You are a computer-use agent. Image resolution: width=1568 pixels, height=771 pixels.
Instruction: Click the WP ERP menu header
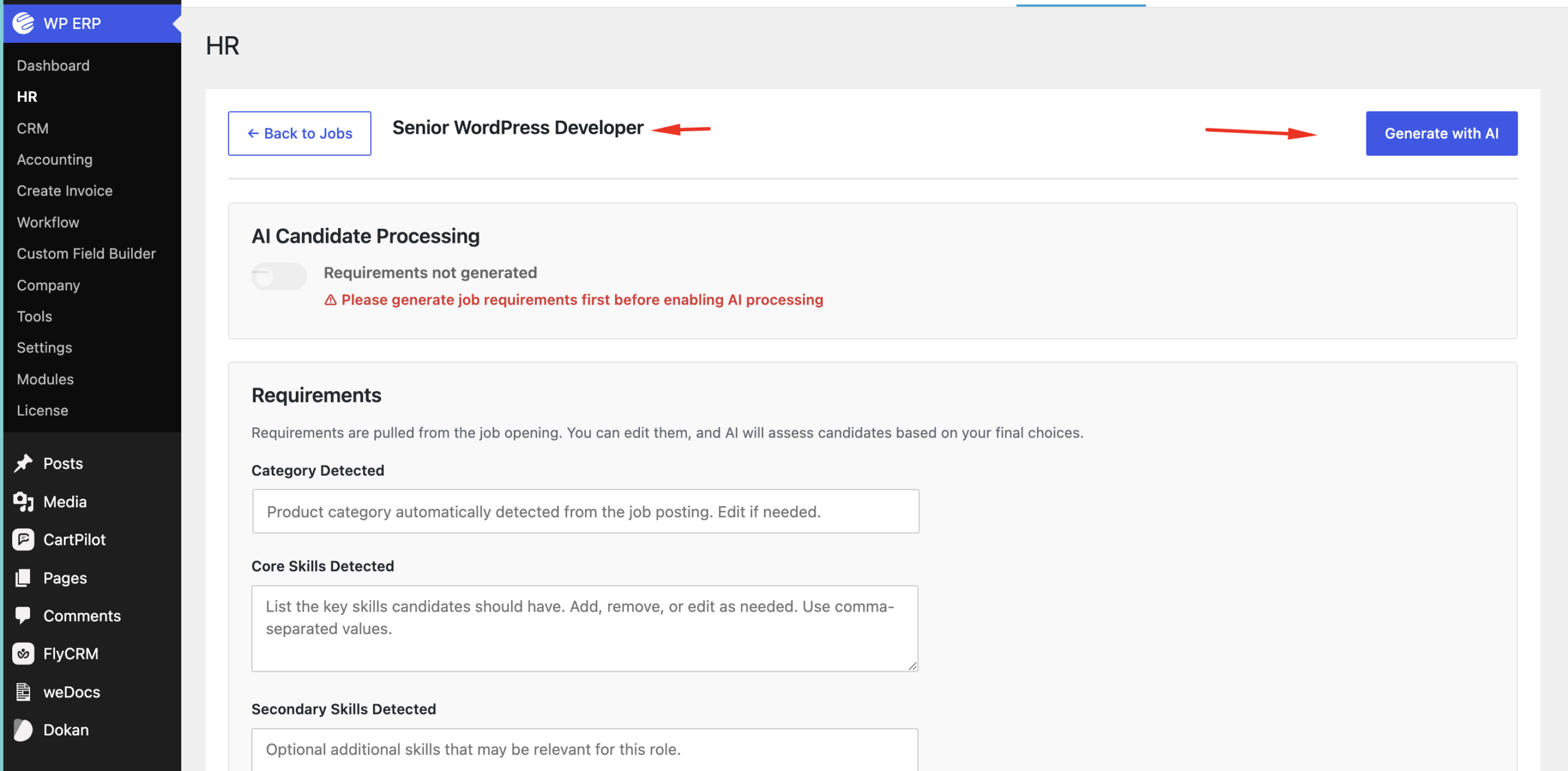click(x=92, y=23)
